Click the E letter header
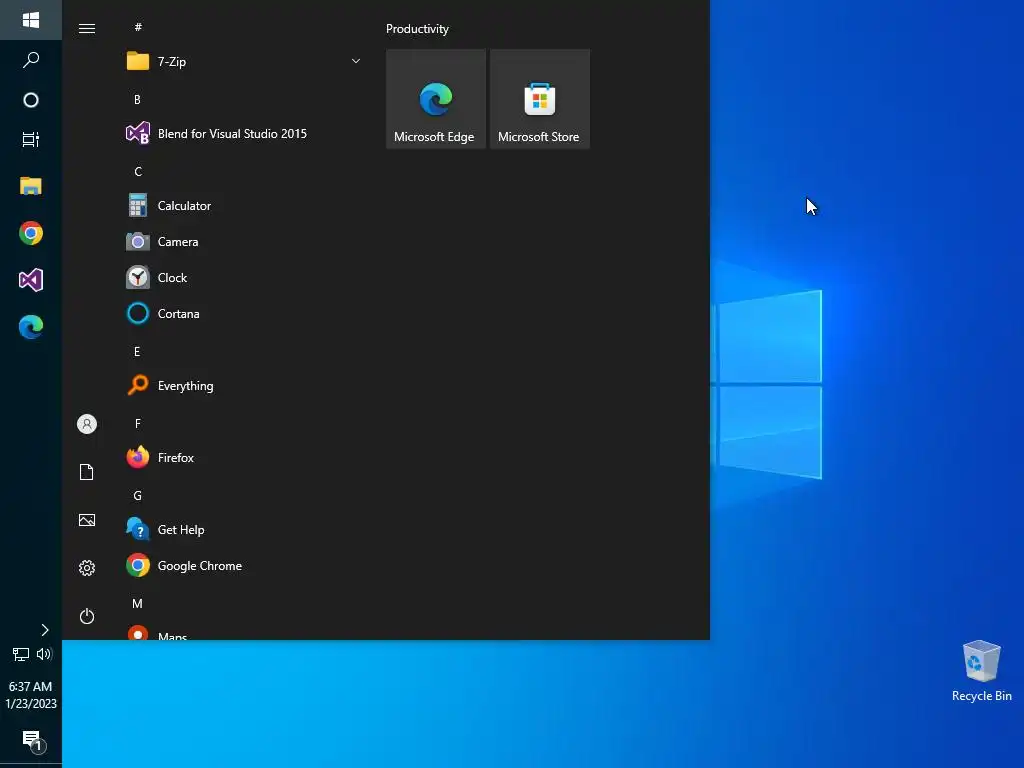1024x768 pixels. (x=137, y=352)
